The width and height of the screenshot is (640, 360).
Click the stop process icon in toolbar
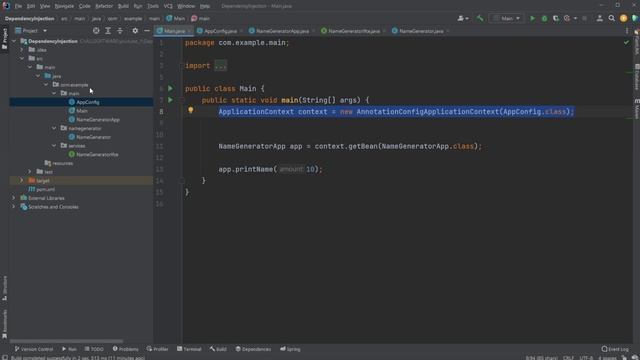coord(584,18)
